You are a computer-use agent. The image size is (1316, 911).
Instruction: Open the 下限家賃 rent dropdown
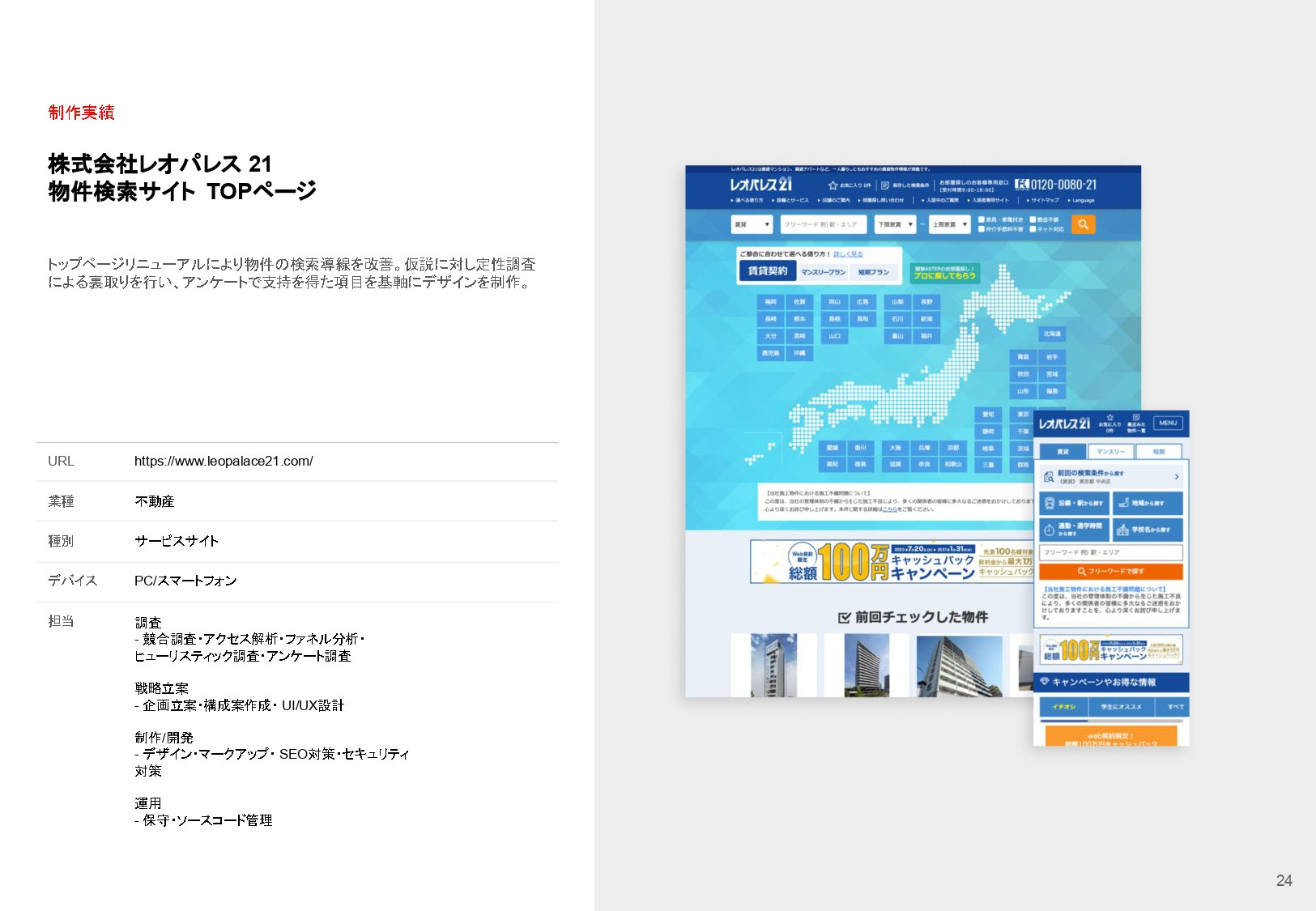896,224
